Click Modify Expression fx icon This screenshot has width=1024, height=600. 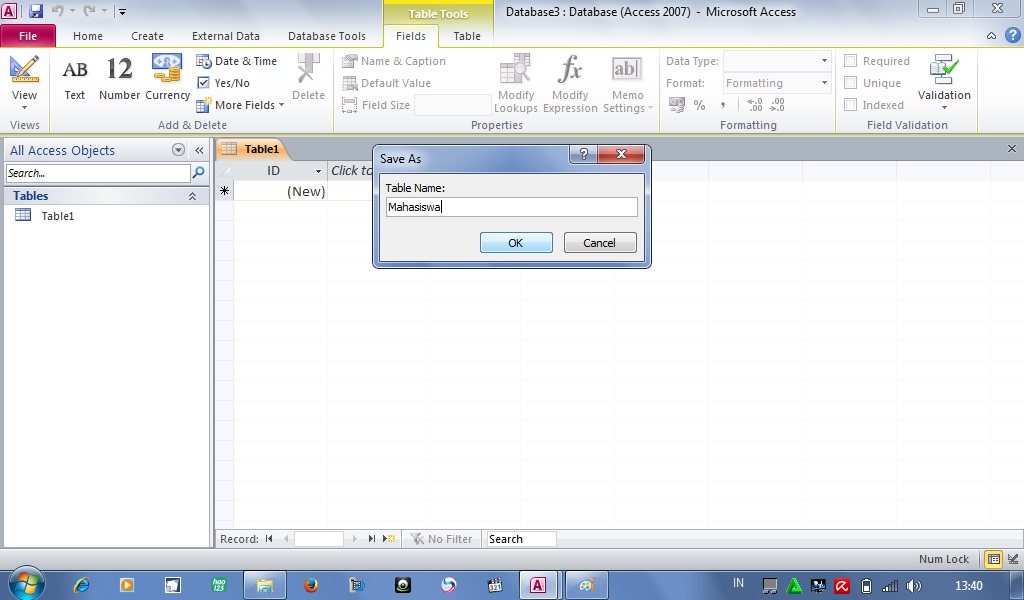(x=570, y=84)
